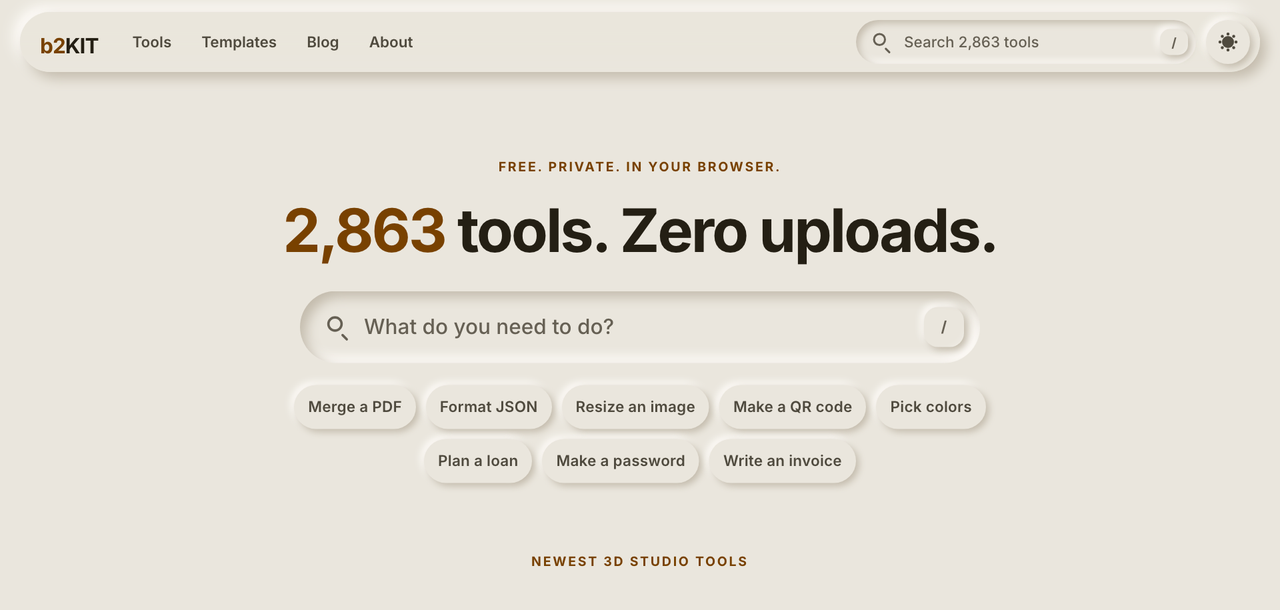The width and height of the screenshot is (1280, 610).
Task: Toggle the light/dark theme sun icon
Action: click(x=1228, y=42)
